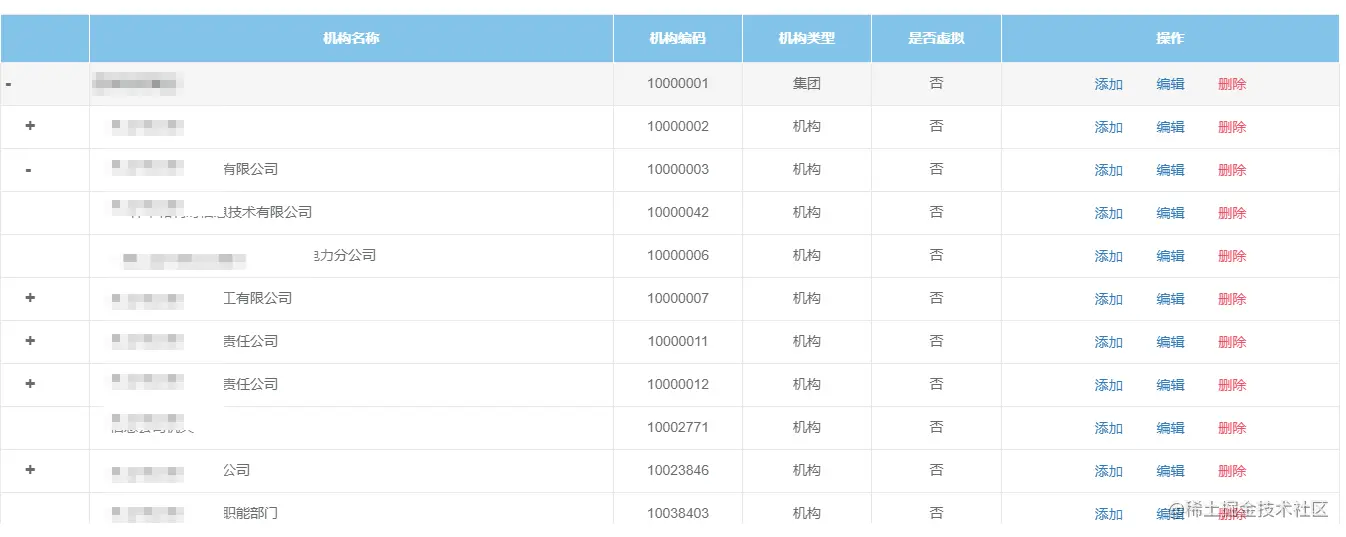
Task: Click 编辑 for row 10023846
Action: [1170, 472]
